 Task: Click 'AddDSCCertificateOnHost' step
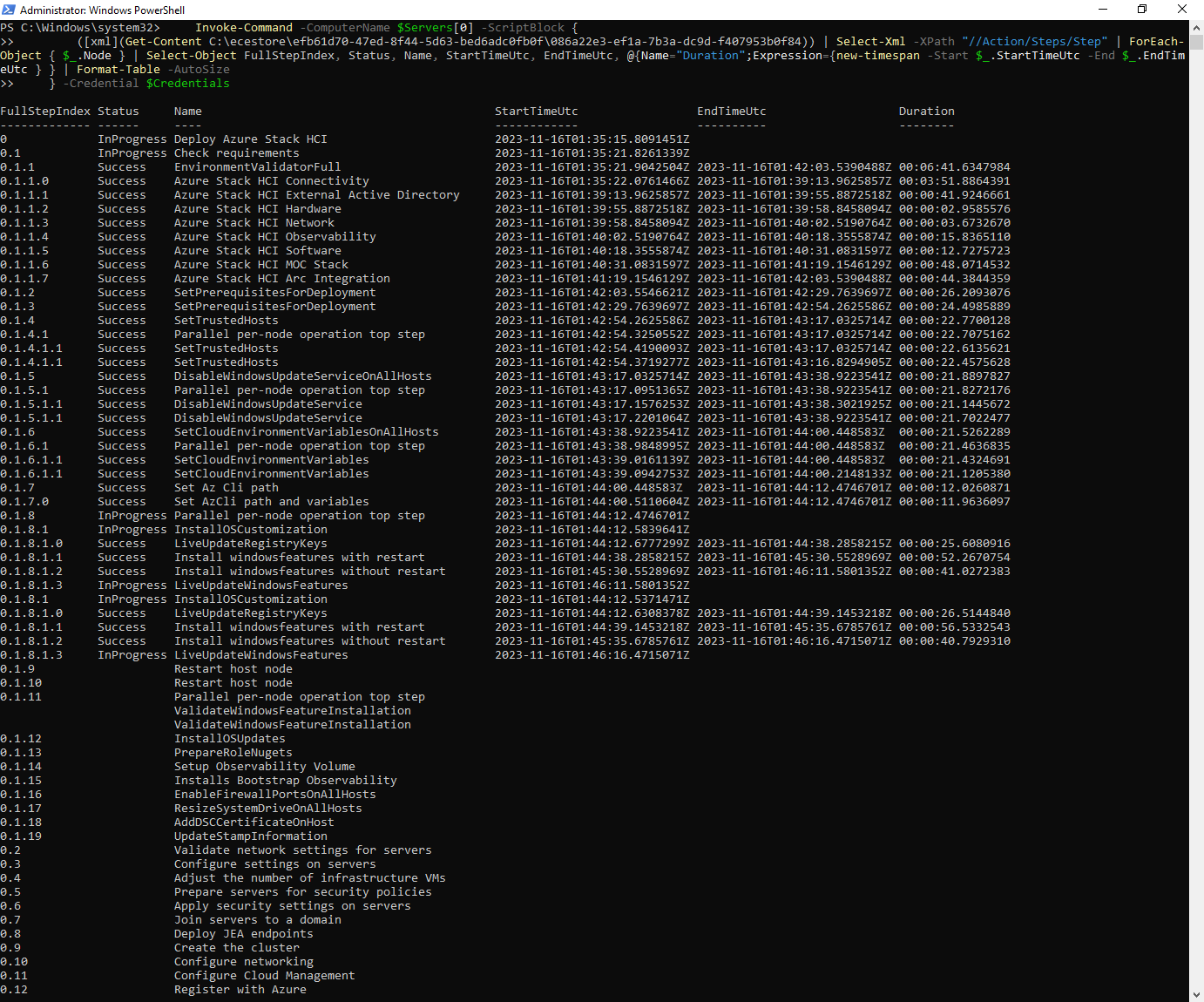click(254, 823)
